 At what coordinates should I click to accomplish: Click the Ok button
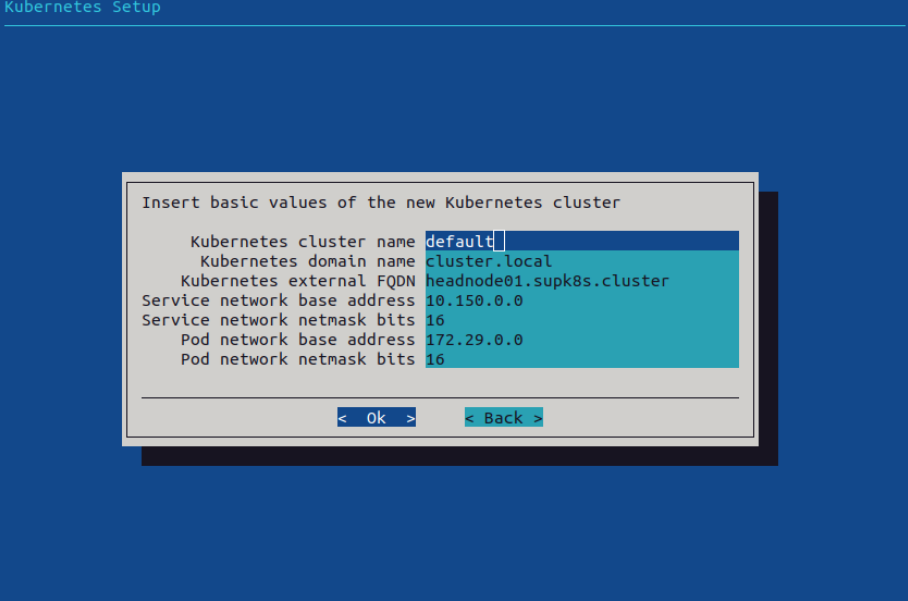point(376,417)
